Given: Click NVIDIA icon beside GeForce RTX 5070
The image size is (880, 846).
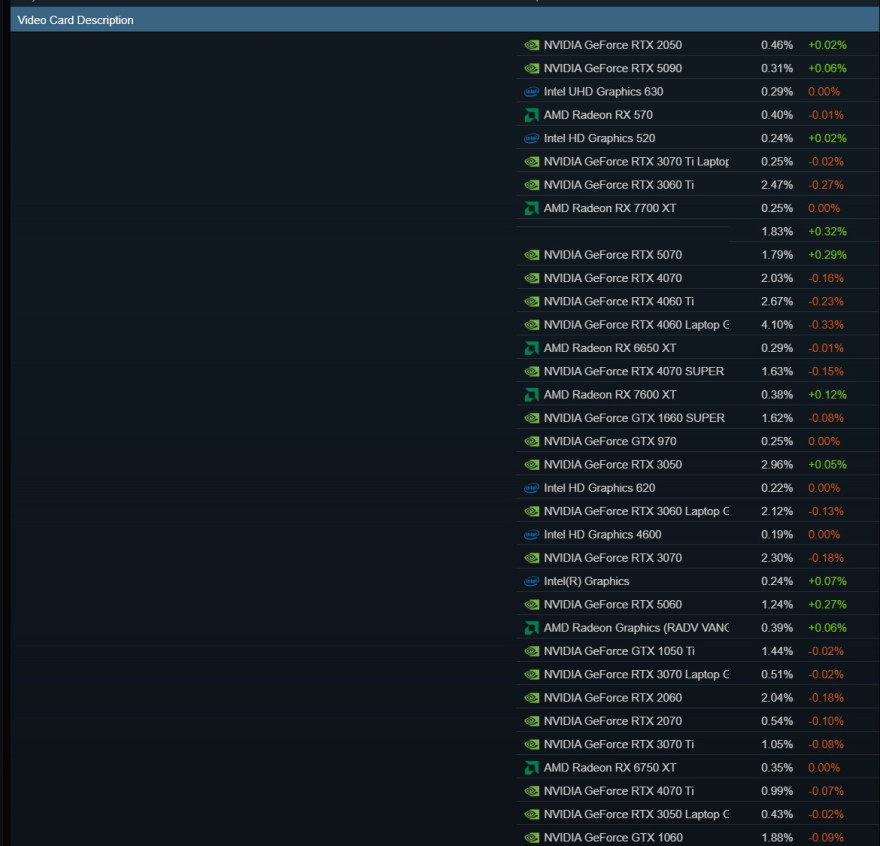Looking at the screenshot, I should [x=531, y=255].
